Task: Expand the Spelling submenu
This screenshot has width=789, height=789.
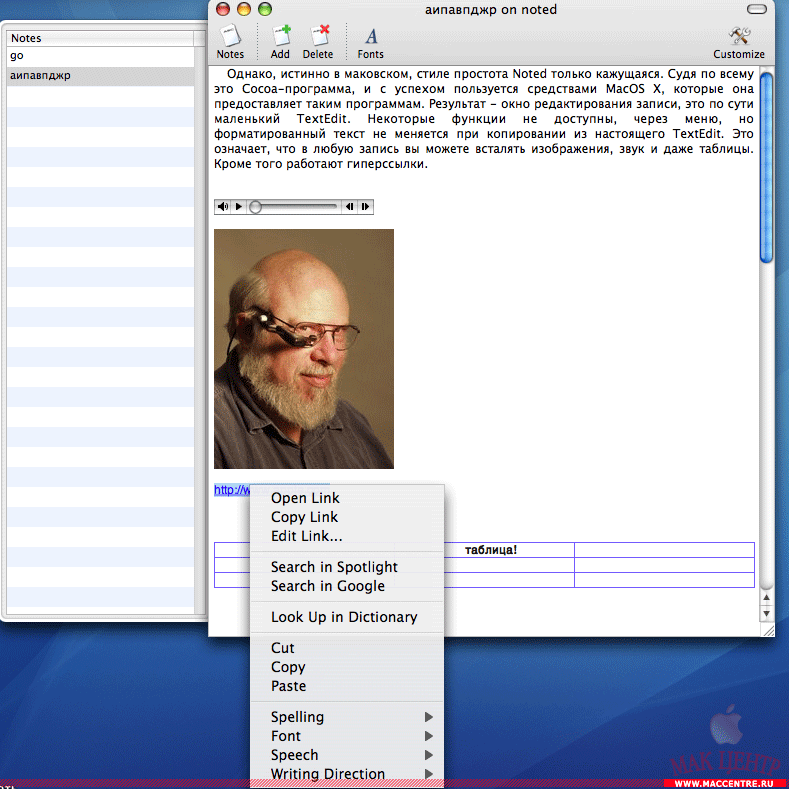Action: 347,717
